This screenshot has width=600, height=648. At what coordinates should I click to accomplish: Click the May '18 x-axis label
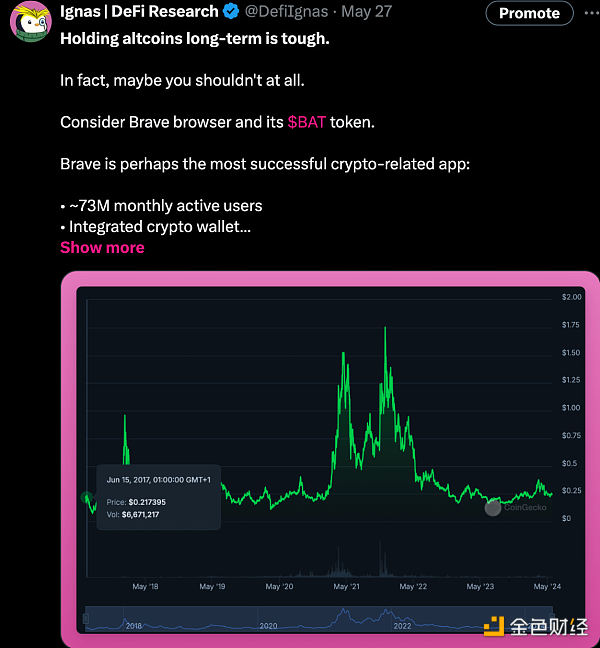tap(146, 587)
